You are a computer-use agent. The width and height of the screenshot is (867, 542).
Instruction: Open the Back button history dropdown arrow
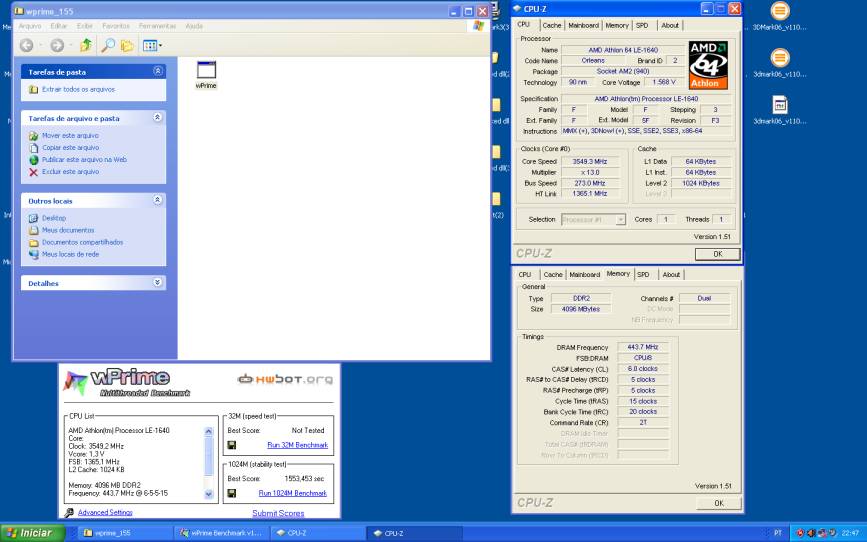(40, 45)
